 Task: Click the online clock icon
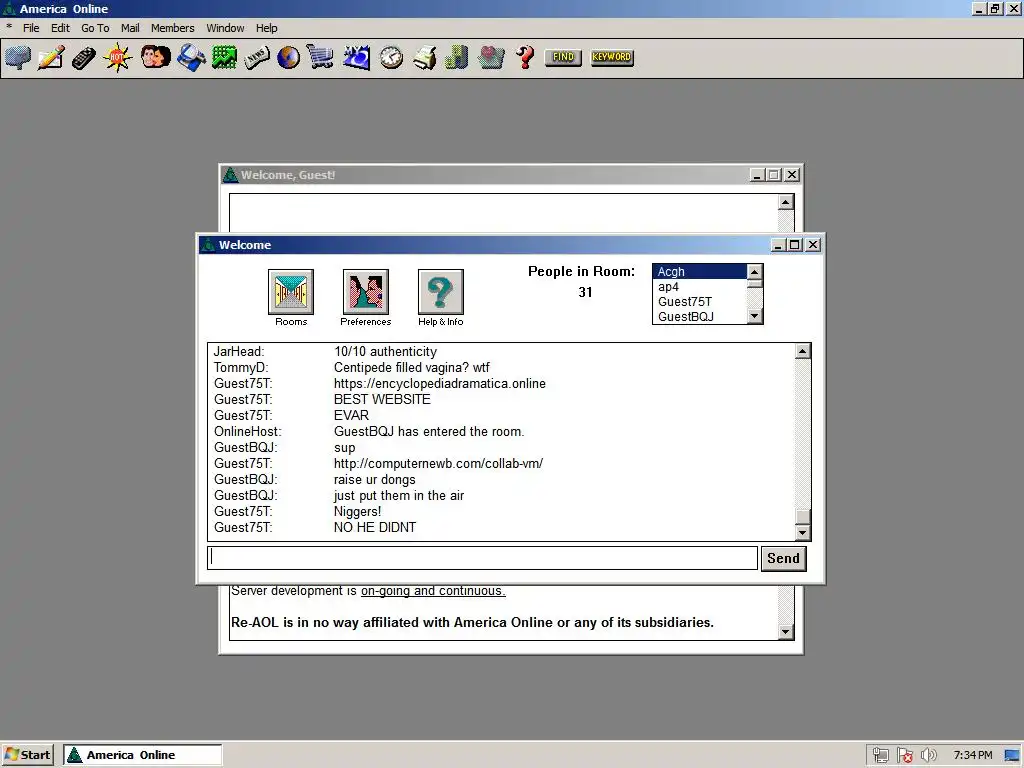(391, 57)
